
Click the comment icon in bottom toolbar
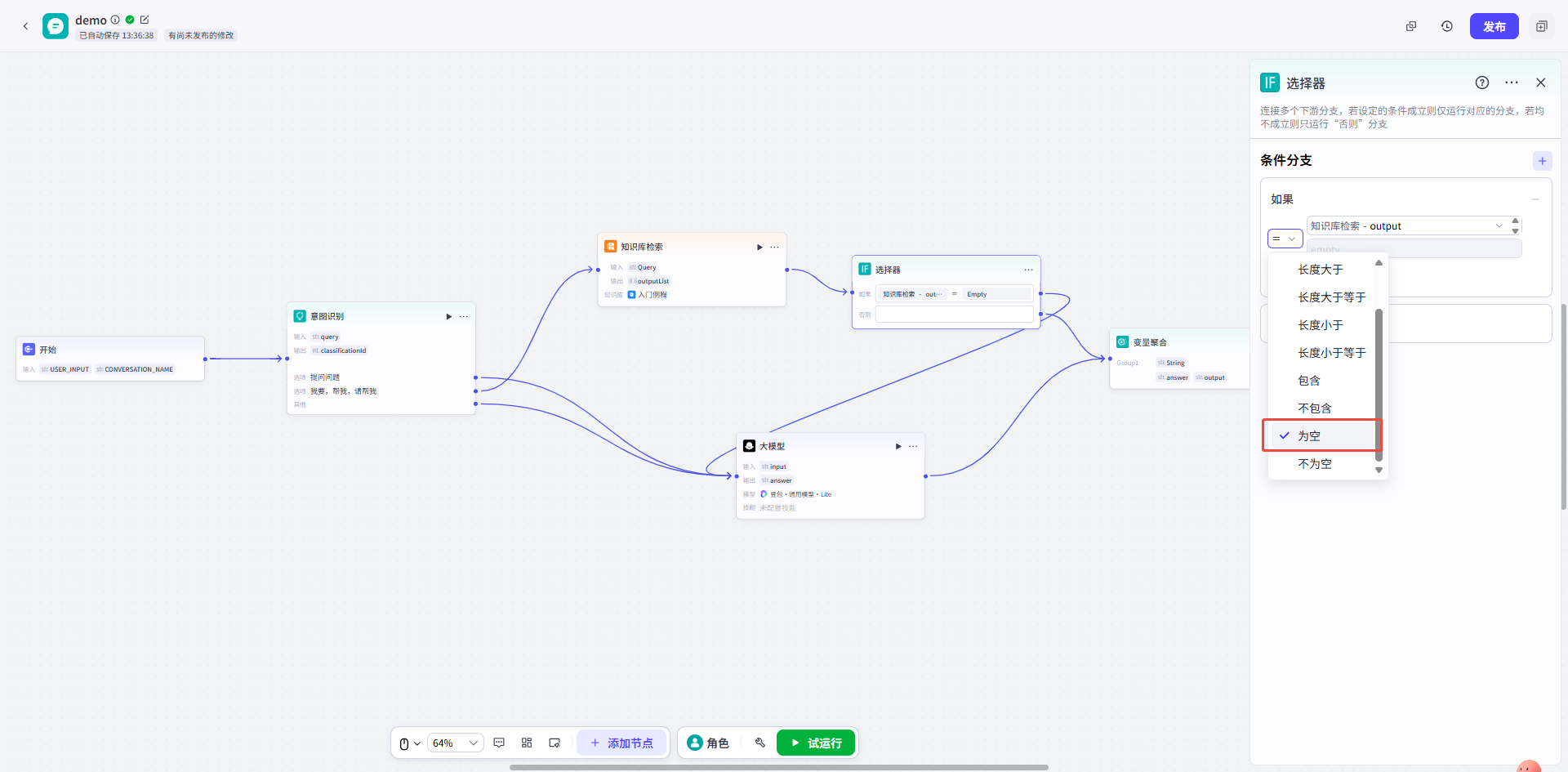499,743
